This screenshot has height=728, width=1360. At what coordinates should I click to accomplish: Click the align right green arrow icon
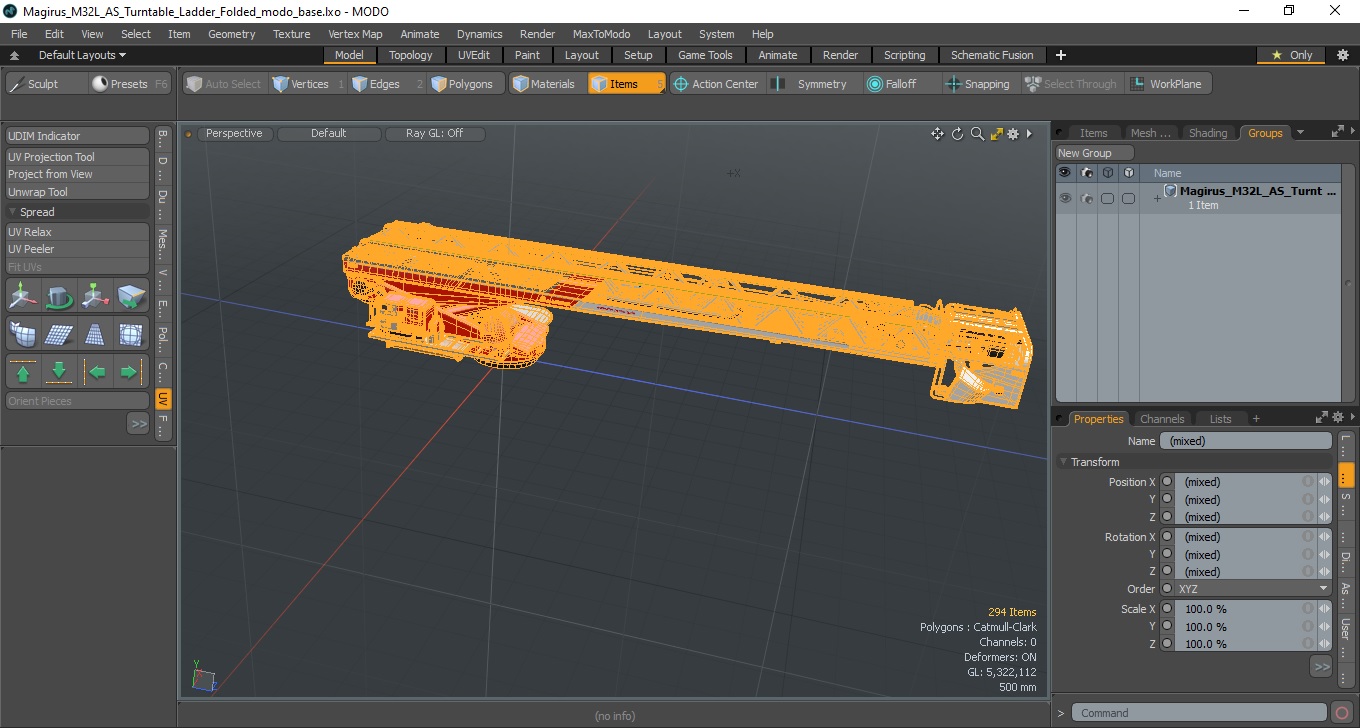(x=130, y=372)
